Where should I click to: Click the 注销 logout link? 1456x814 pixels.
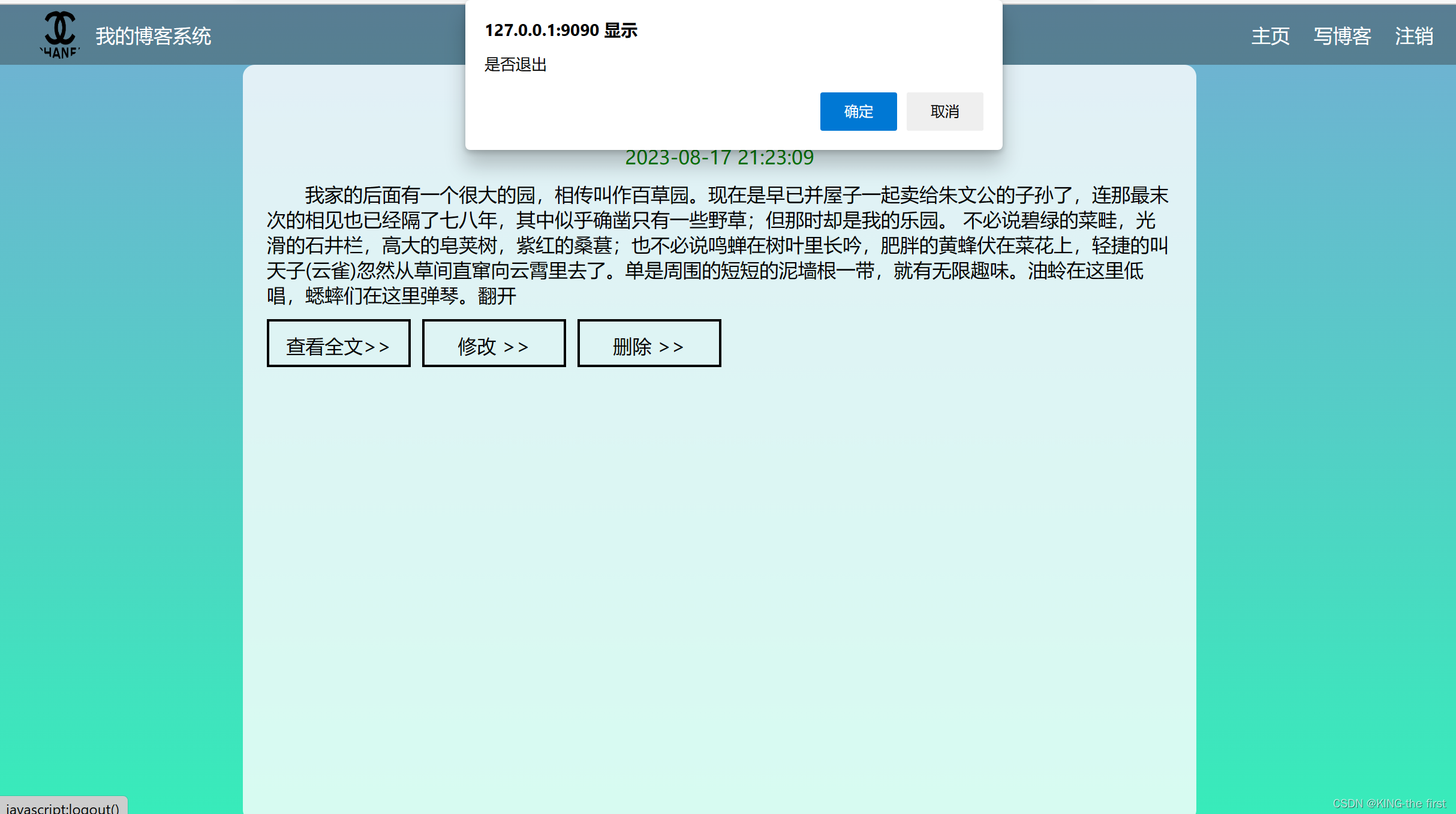(1414, 37)
